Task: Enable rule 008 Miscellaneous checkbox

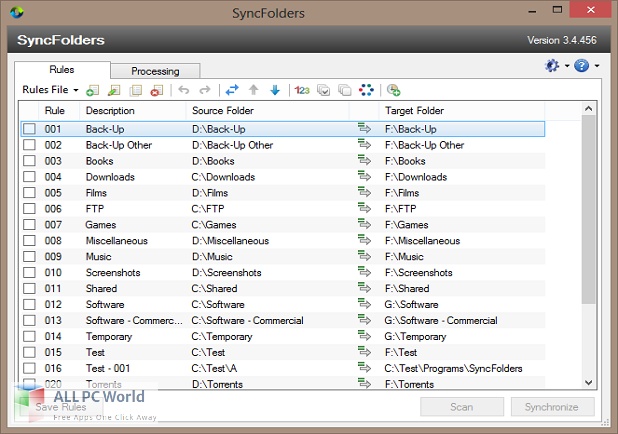Action: click(x=29, y=240)
